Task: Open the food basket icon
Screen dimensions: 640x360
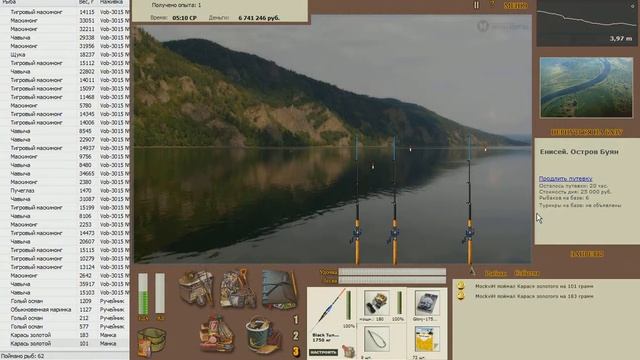Action: pyautogui.click(x=217, y=333)
